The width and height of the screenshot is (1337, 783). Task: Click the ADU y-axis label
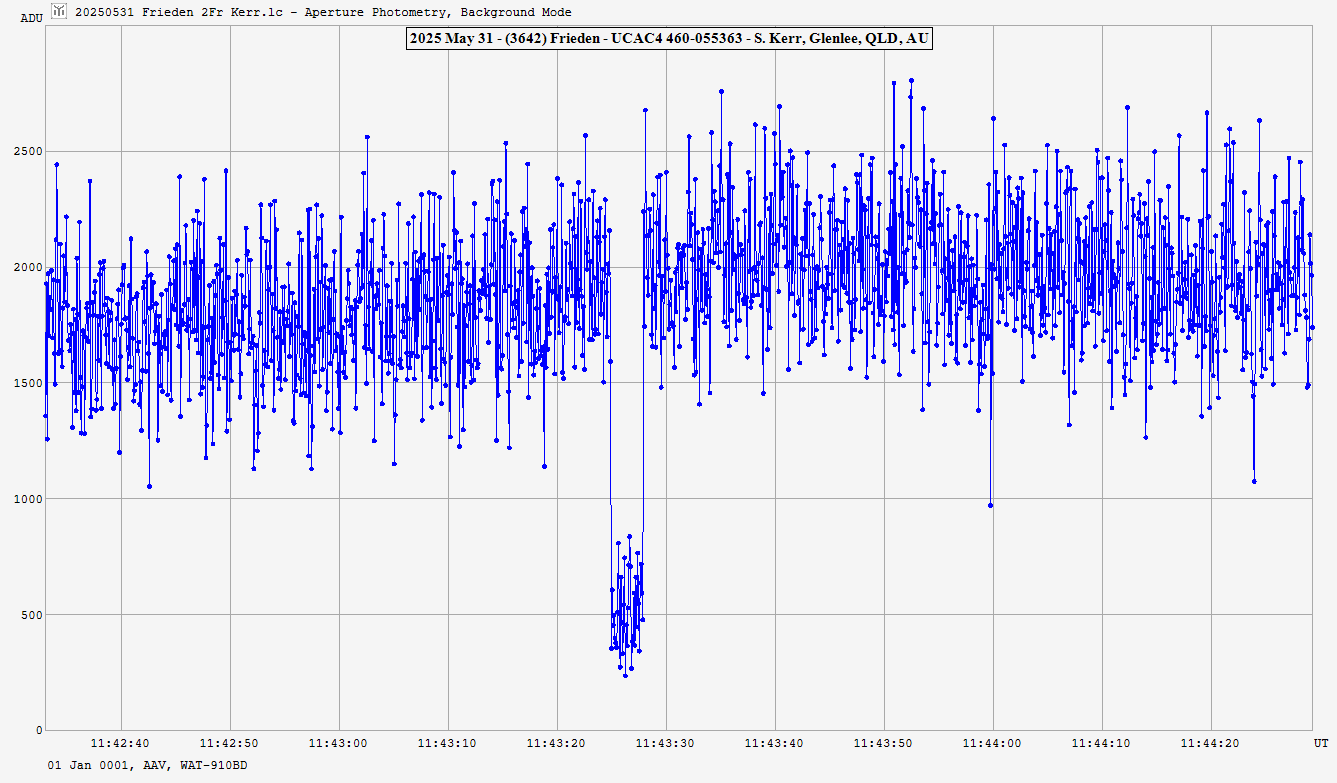click(x=31, y=18)
